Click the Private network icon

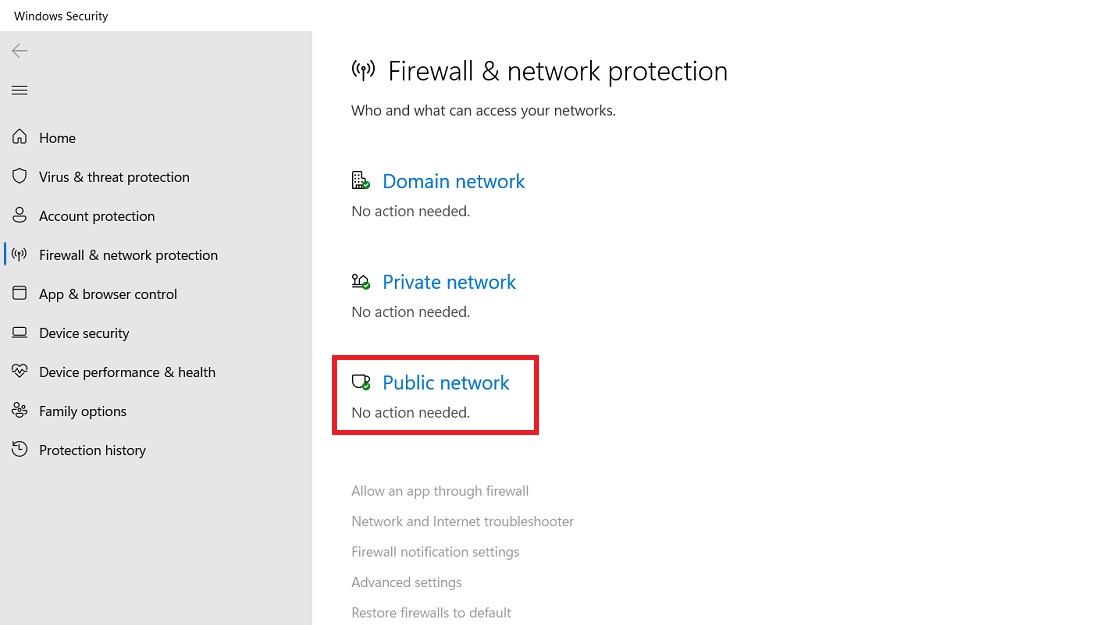click(361, 281)
